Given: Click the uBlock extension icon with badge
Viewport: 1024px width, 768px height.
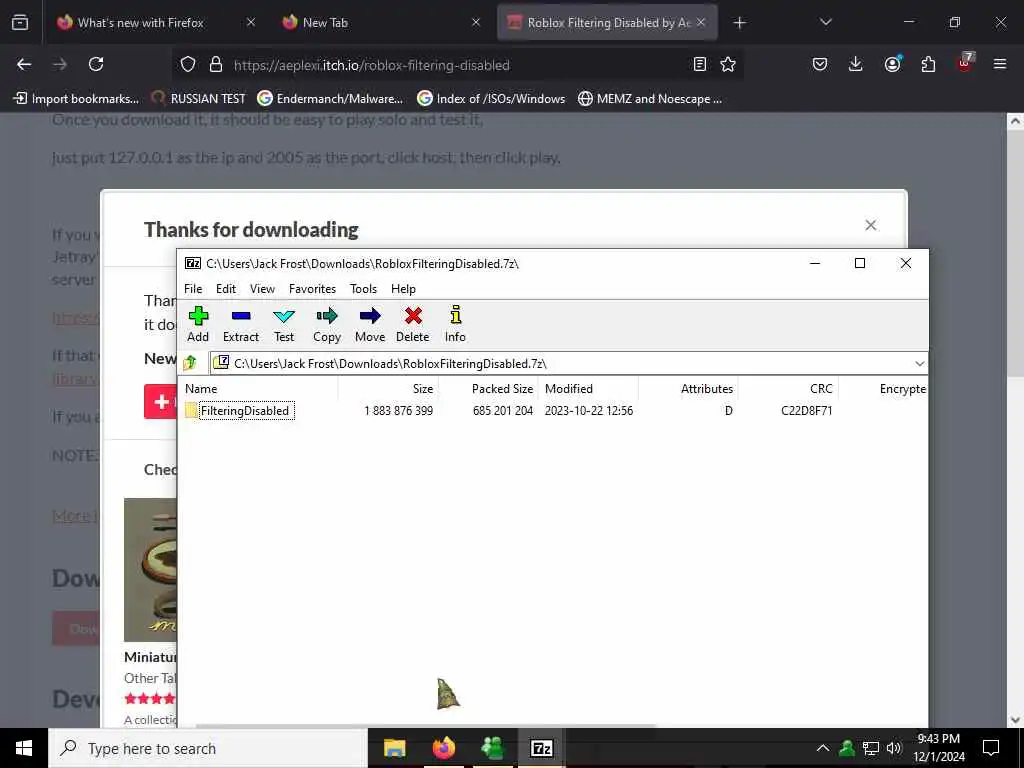Looking at the screenshot, I should pyautogui.click(x=965, y=64).
